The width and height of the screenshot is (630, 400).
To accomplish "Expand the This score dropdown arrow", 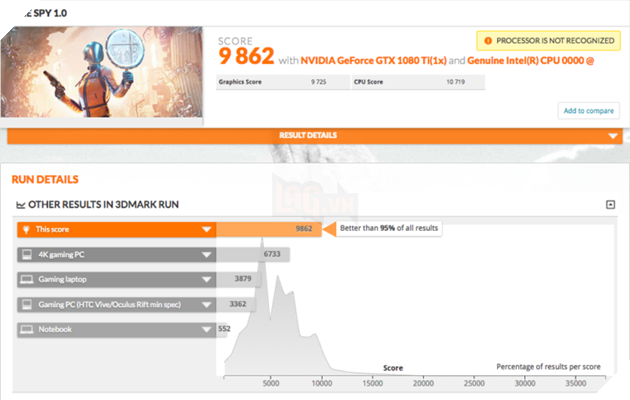I will coord(206,229).
